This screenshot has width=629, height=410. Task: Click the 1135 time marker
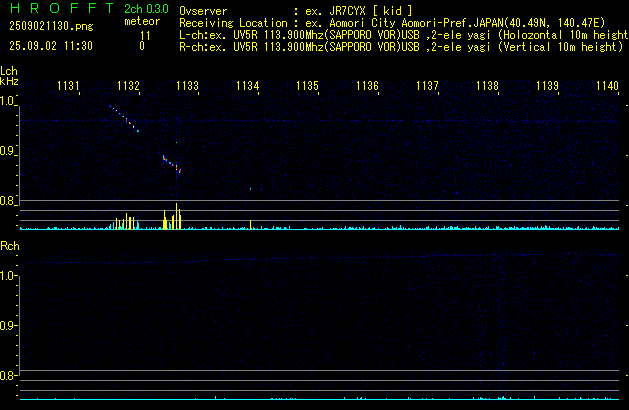point(307,86)
